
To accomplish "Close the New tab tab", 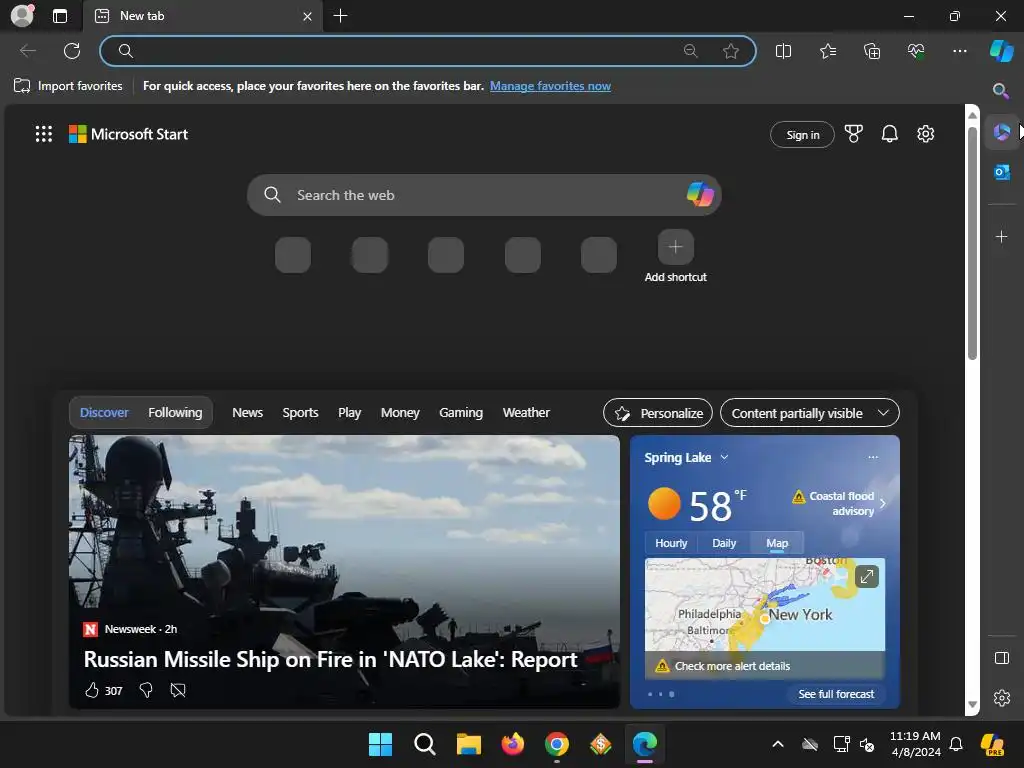I will pos(307,16).
